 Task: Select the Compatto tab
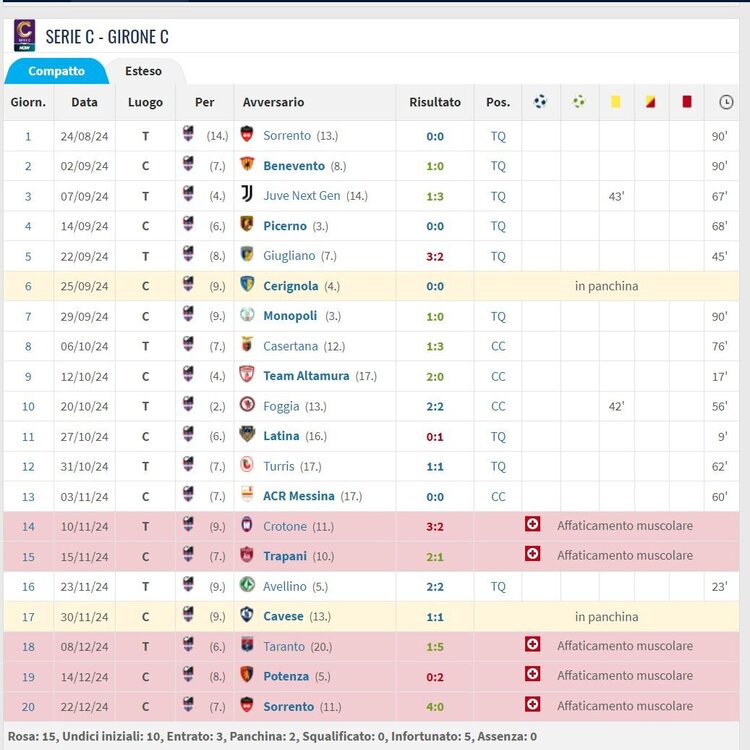coord(56,71)
